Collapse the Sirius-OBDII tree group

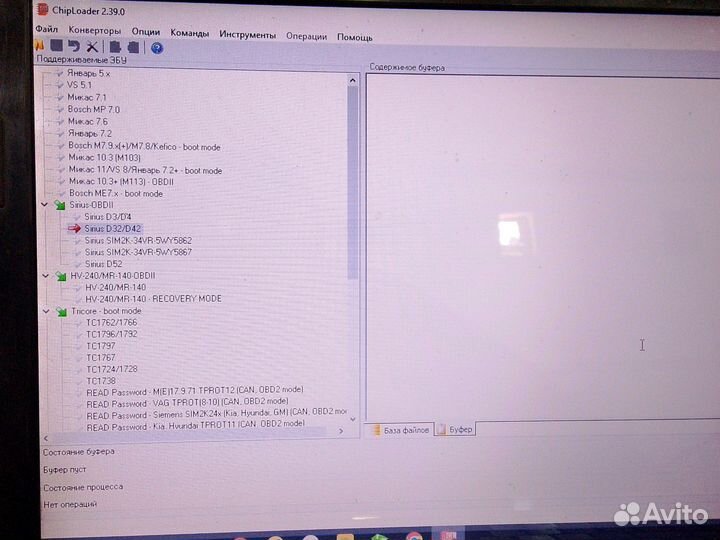coord(44,205)
